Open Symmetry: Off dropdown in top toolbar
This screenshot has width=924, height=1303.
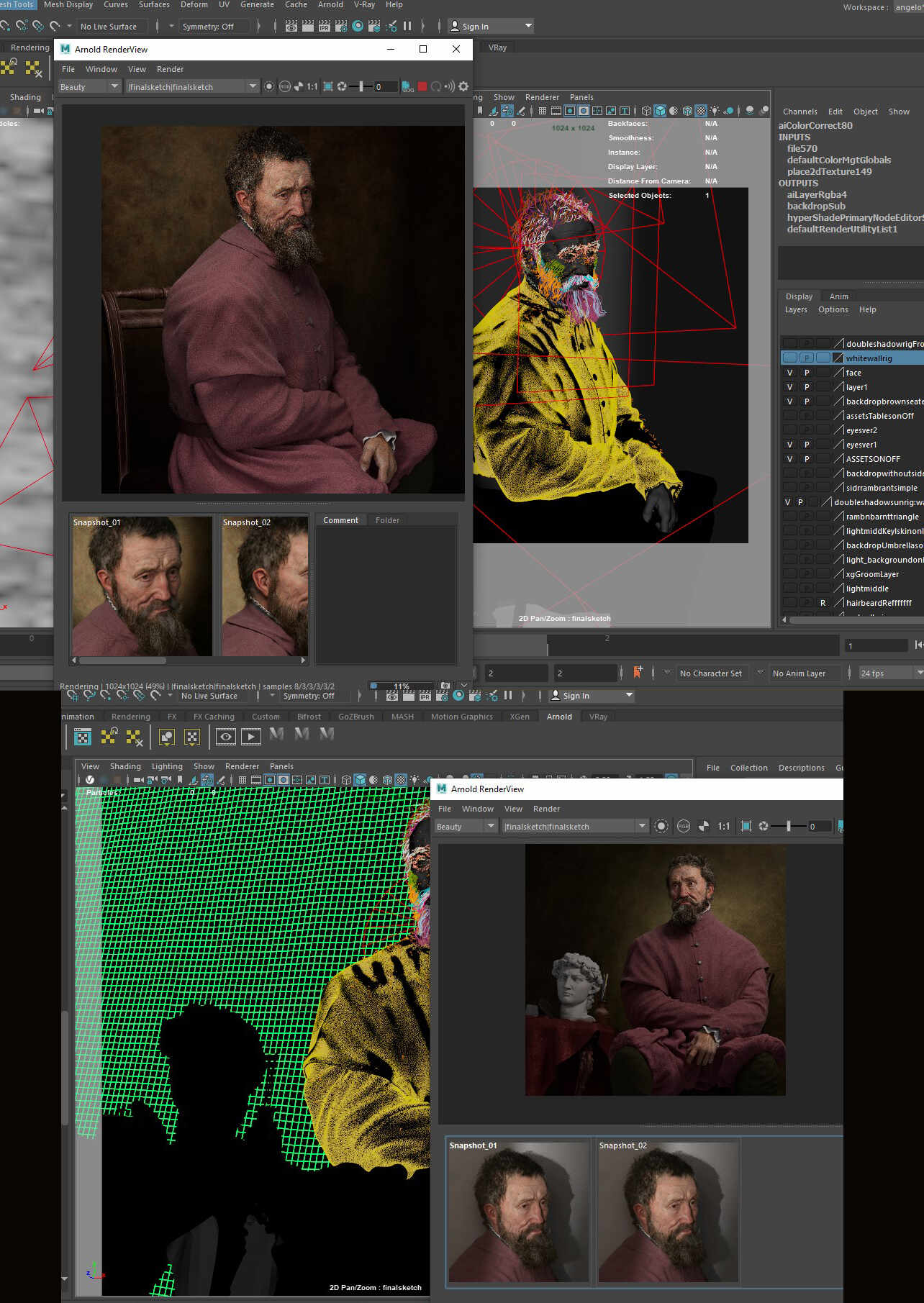tap(215, 26)
